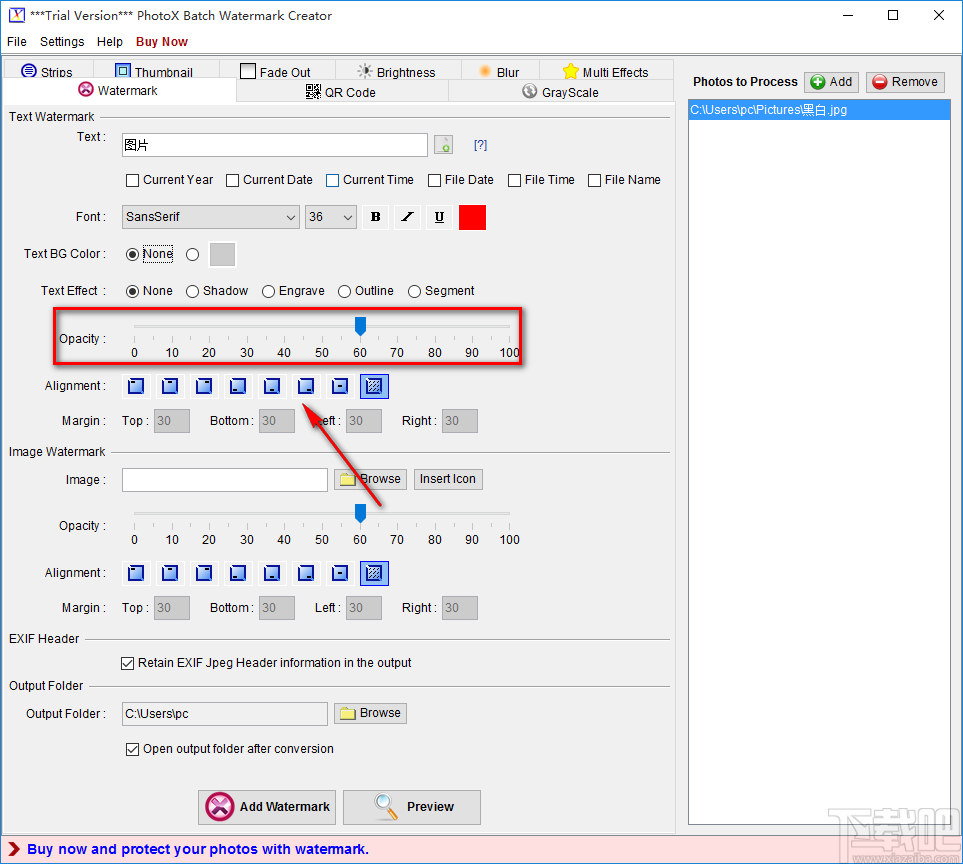Screen dimensions: 963x864
Task: Select the custom text background color radio
Action: click(x=193, y=254)
